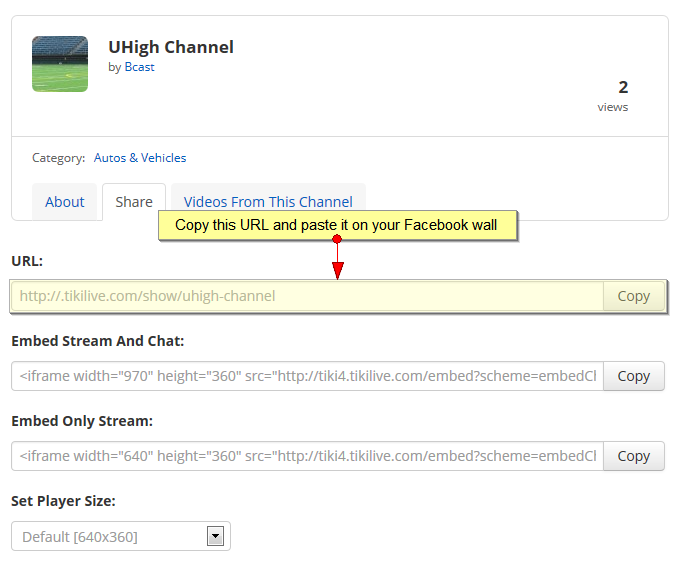
Task: Open Videos From This Channel tab
Action: point(268,202)
